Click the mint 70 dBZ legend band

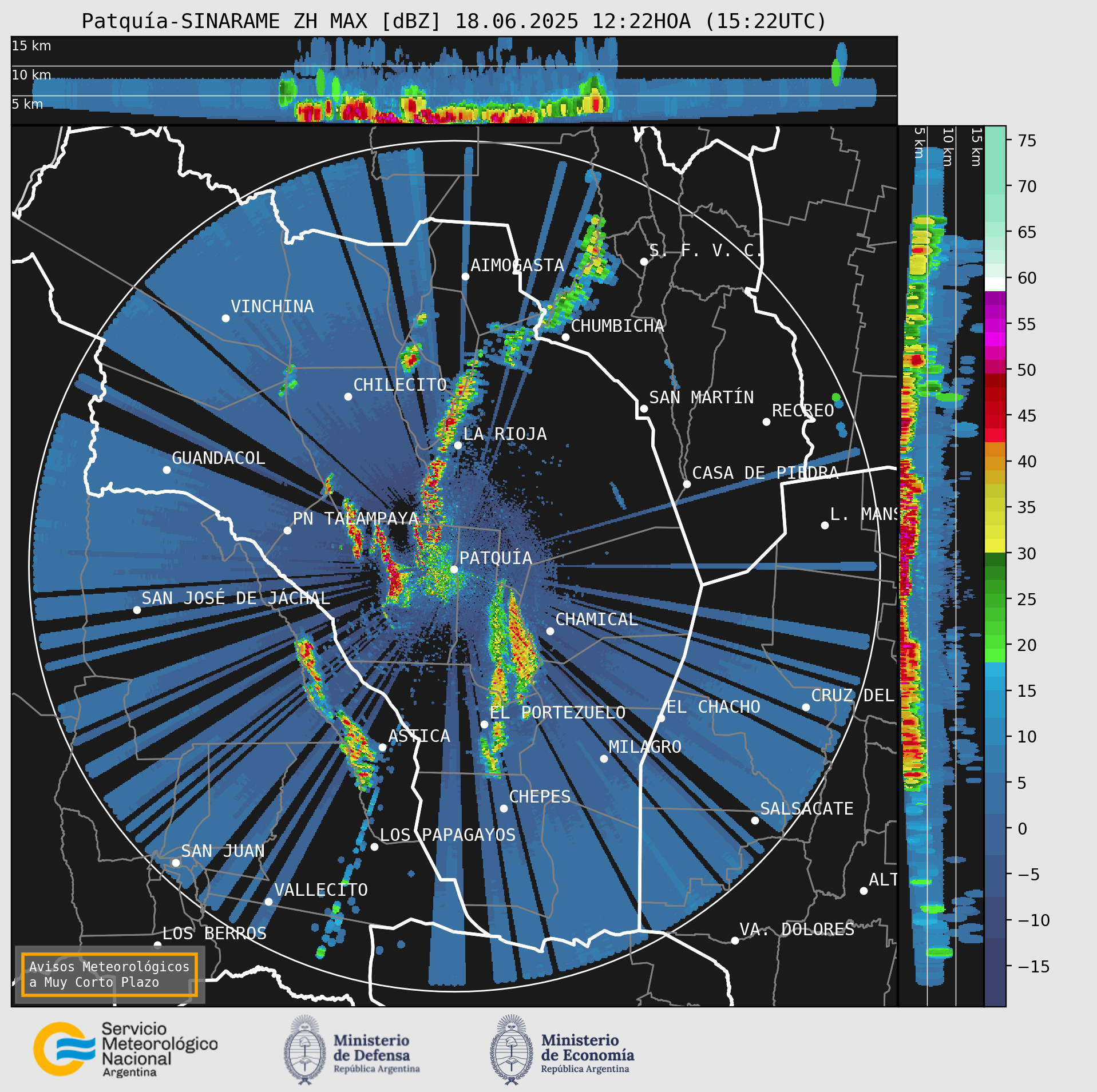[995, 186]
